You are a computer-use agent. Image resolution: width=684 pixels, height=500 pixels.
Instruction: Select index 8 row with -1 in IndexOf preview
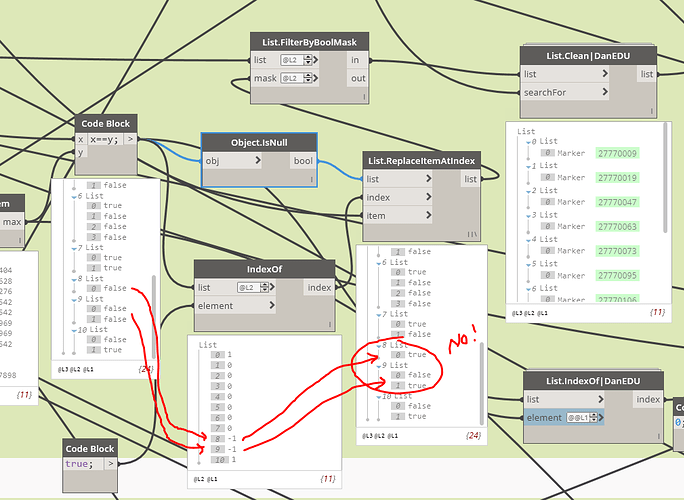click(x=224, y=438)
